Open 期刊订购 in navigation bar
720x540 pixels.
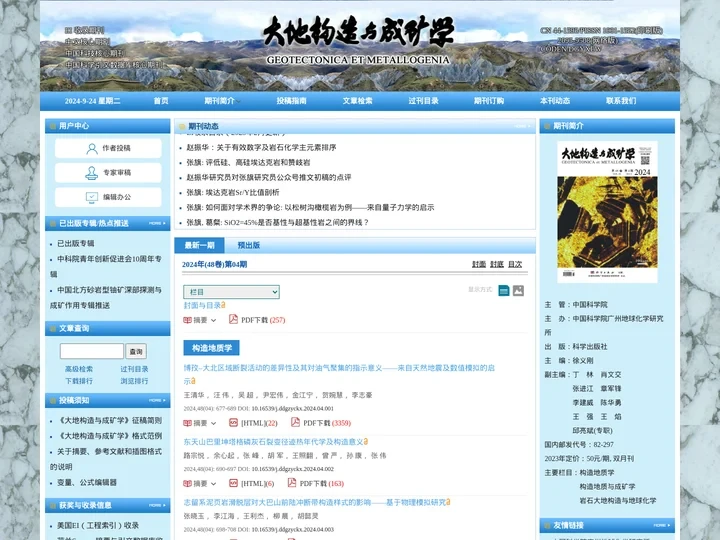489,101
